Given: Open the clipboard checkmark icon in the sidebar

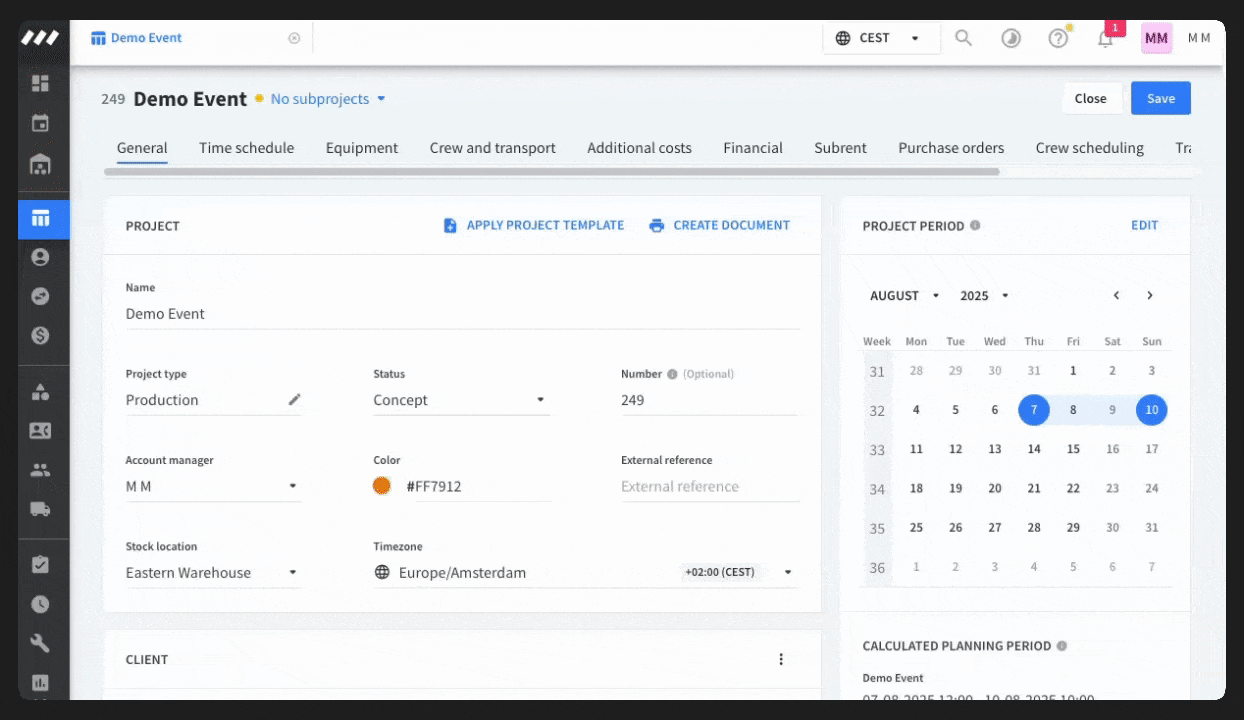Looking at the screenshot, I should click(40, 564).
